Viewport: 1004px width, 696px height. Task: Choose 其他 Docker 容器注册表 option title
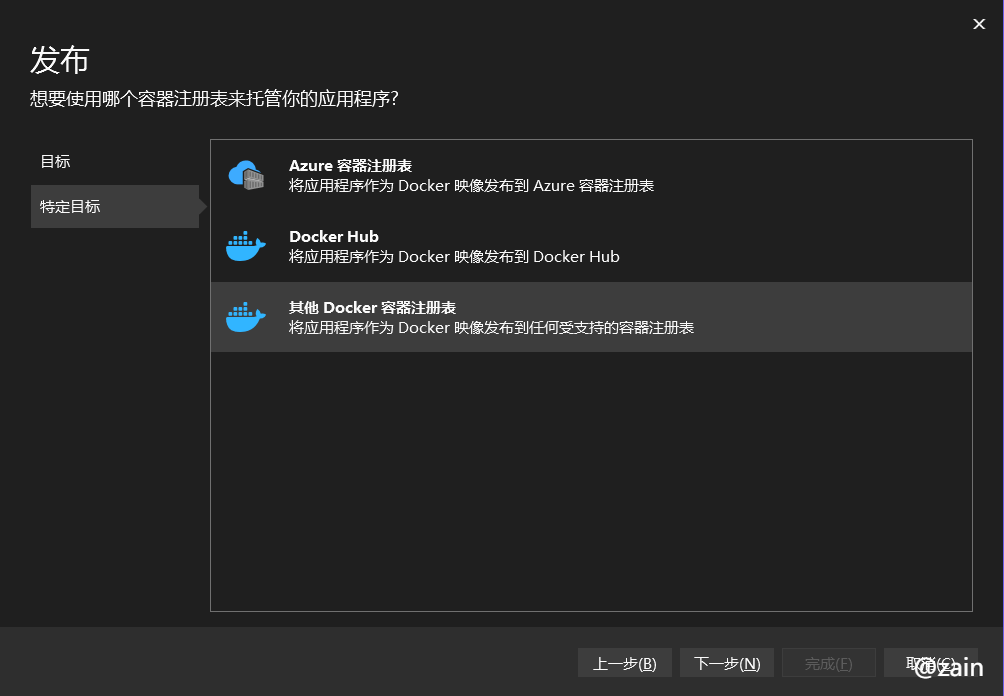click(372, 308)
